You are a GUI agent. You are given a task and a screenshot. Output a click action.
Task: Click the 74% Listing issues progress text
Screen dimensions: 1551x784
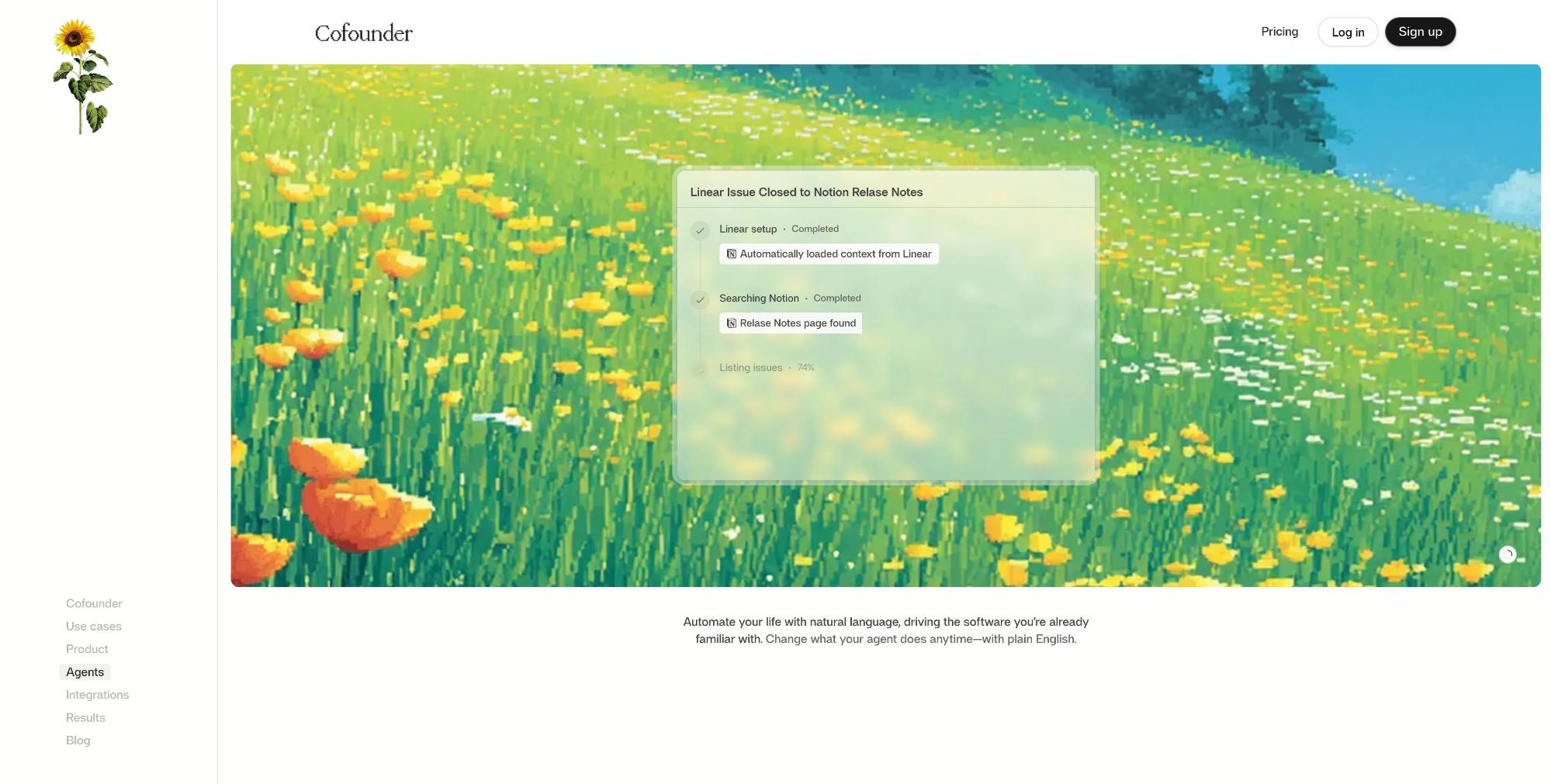coord(805,368)
